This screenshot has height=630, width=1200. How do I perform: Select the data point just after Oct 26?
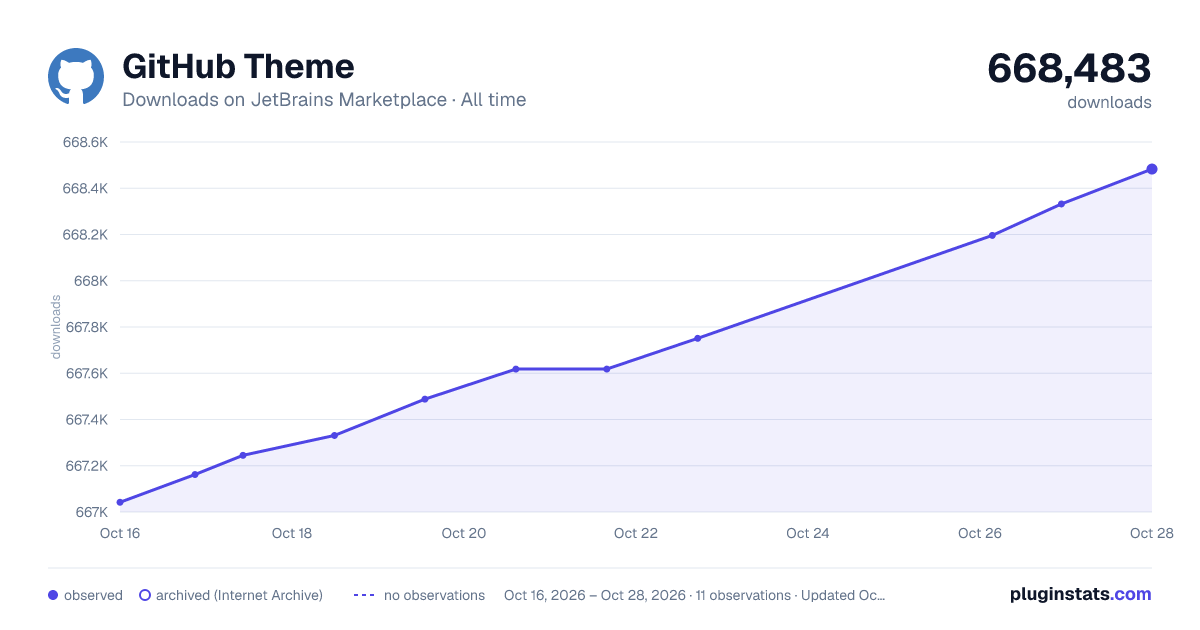pos(992,235)
